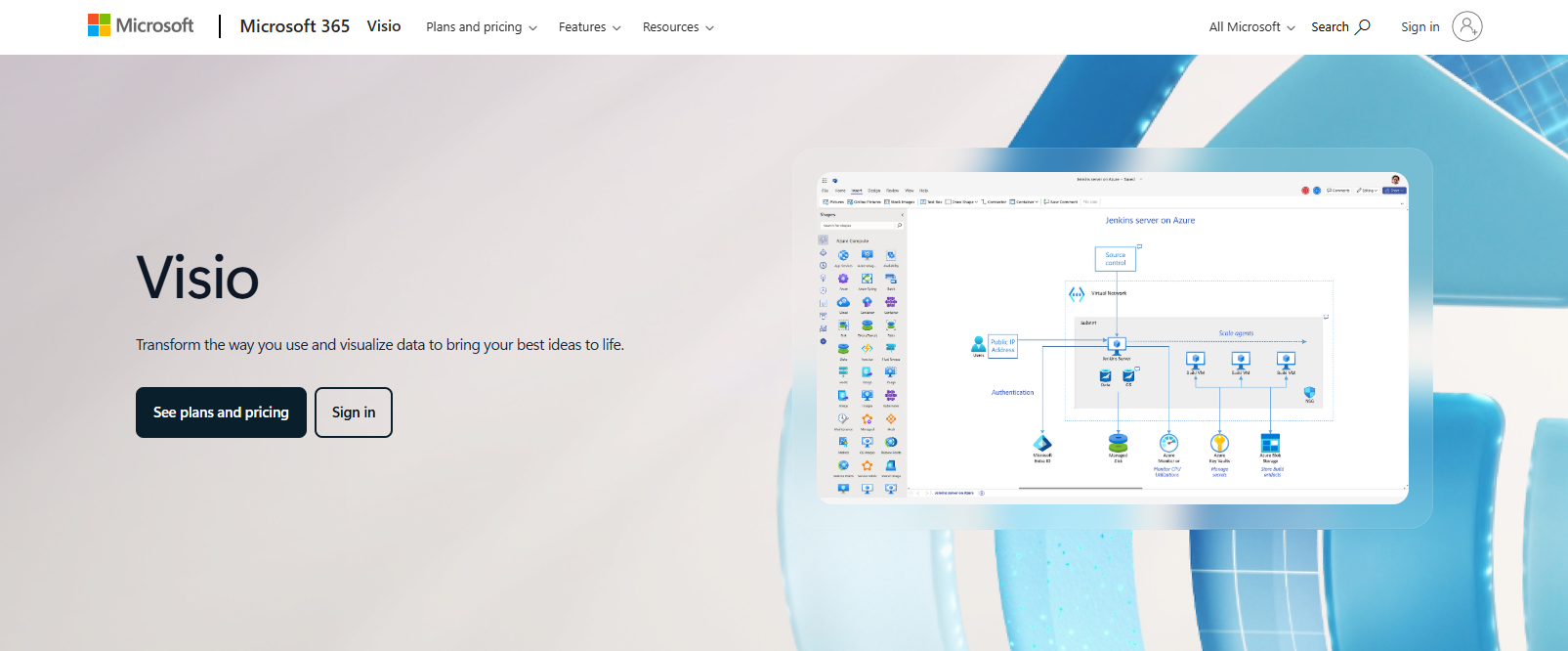Open the Resources dropdown menu

pyautogui.click(x=678, y=27)
